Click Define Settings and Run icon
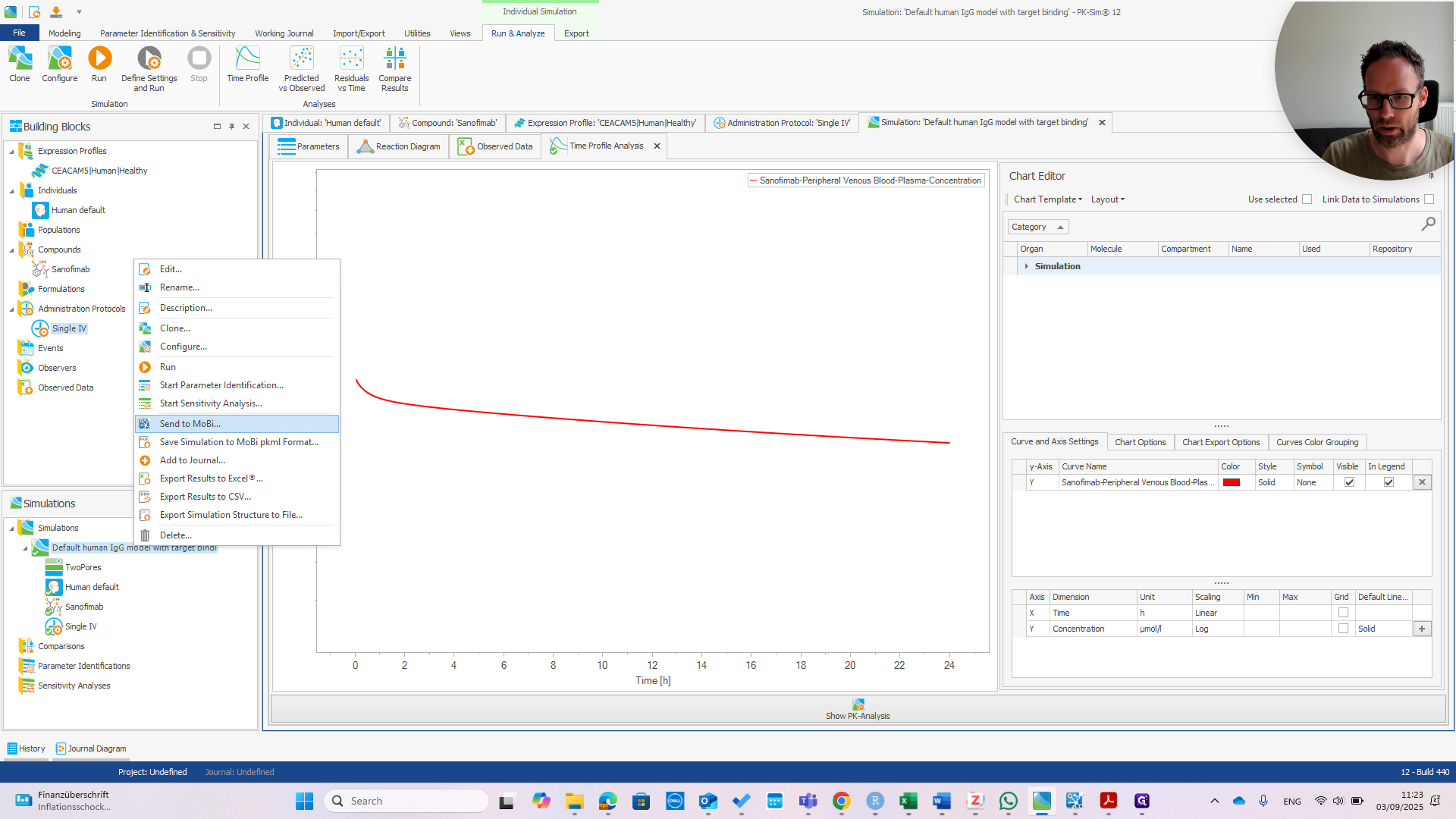 (x=149, y=59)
